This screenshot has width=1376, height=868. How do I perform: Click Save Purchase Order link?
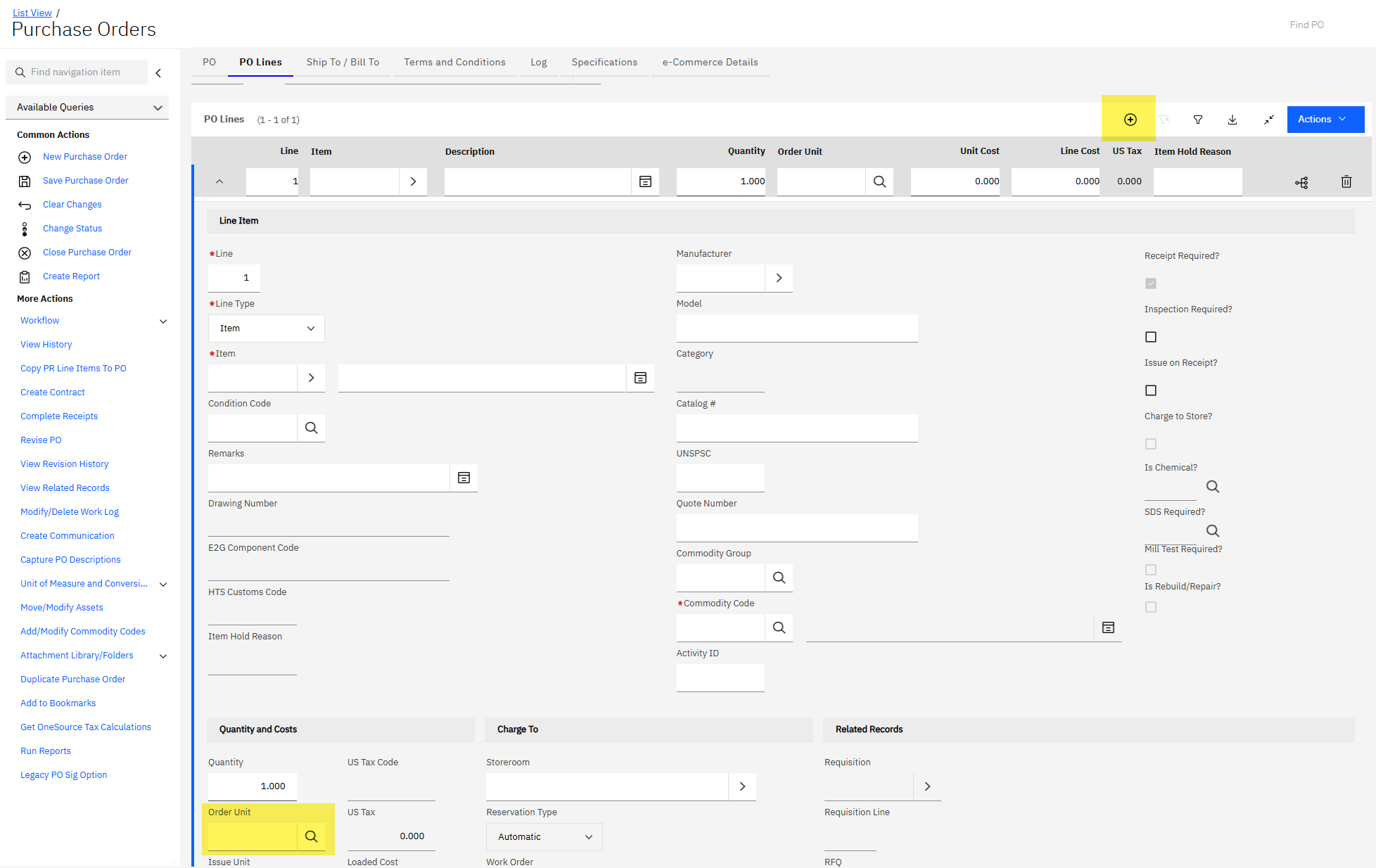[85, 180]
